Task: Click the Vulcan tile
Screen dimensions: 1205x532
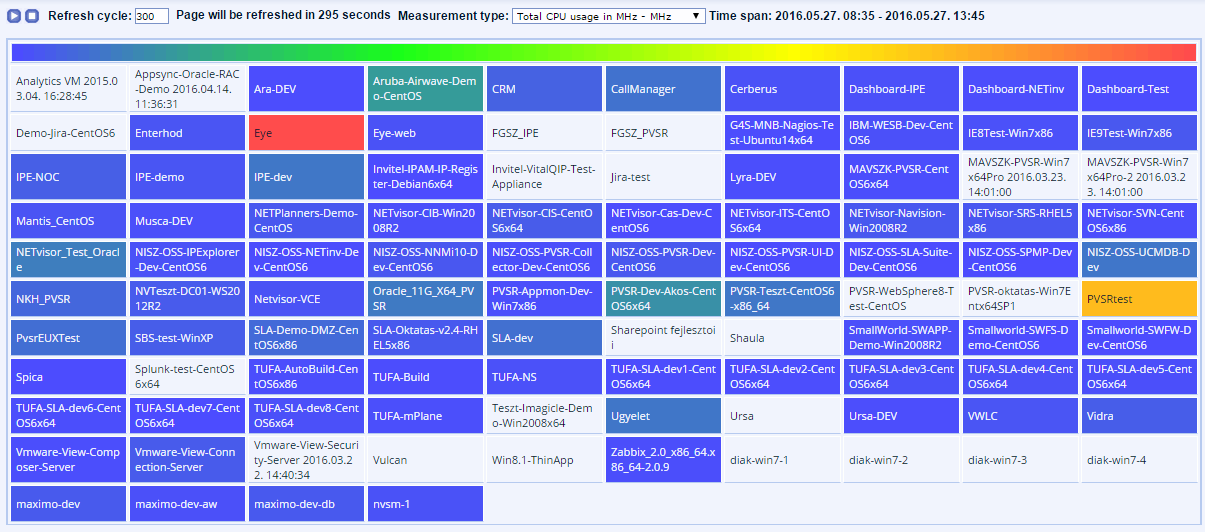Action: pos(424,460)
